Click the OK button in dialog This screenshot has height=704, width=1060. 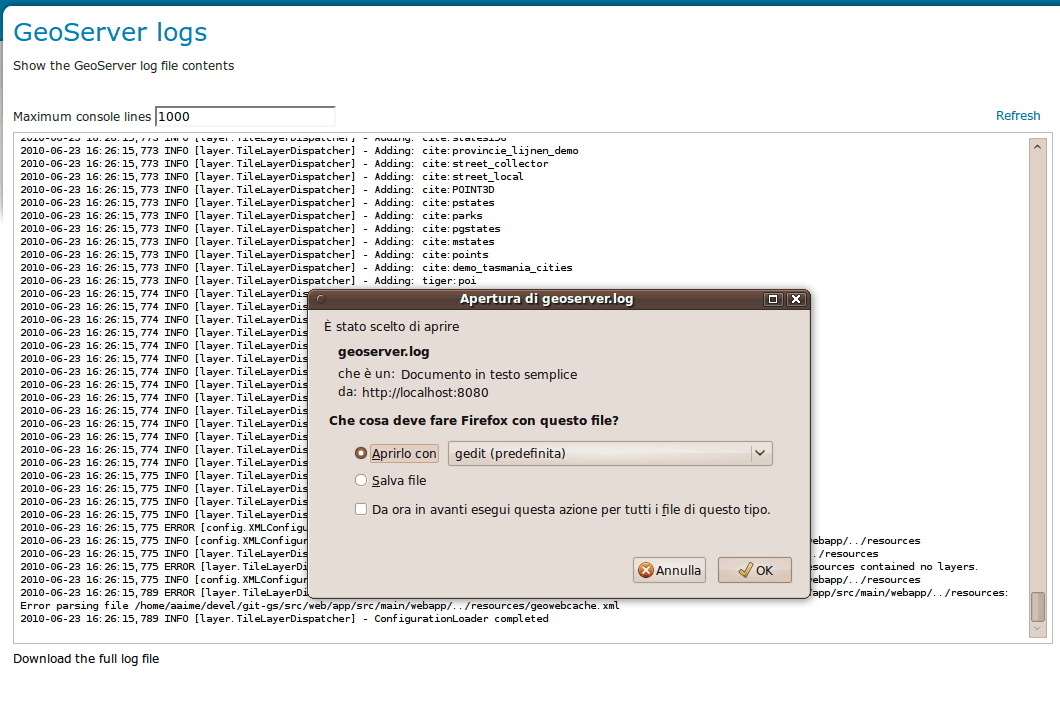click(754, 570)
